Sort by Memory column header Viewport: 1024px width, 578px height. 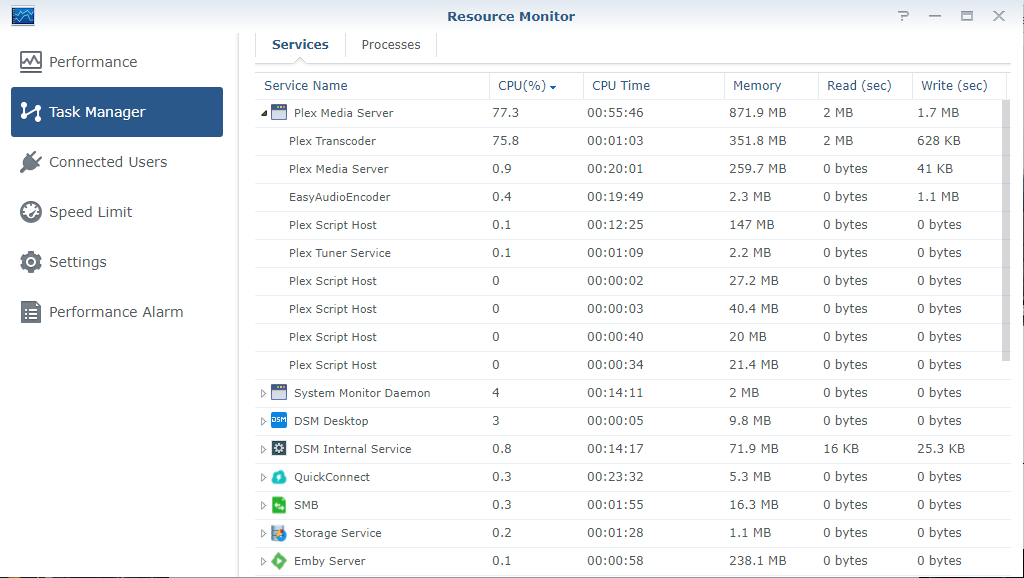point(771,86)
